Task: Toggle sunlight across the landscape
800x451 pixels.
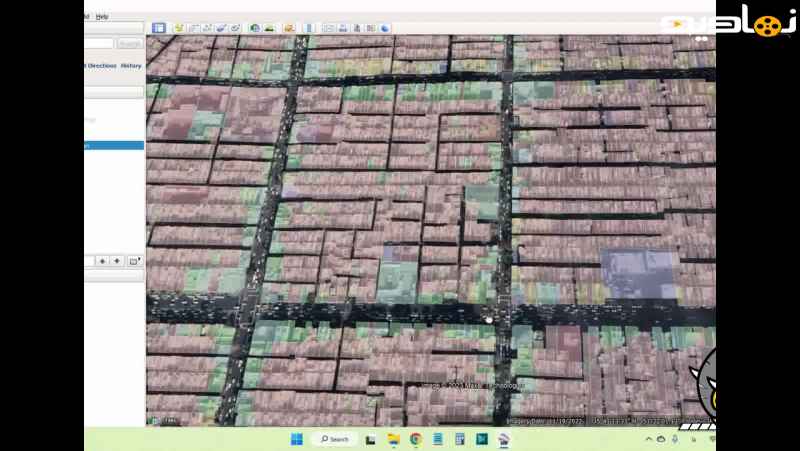Action: pyautogui.click(x=269, y=28)
